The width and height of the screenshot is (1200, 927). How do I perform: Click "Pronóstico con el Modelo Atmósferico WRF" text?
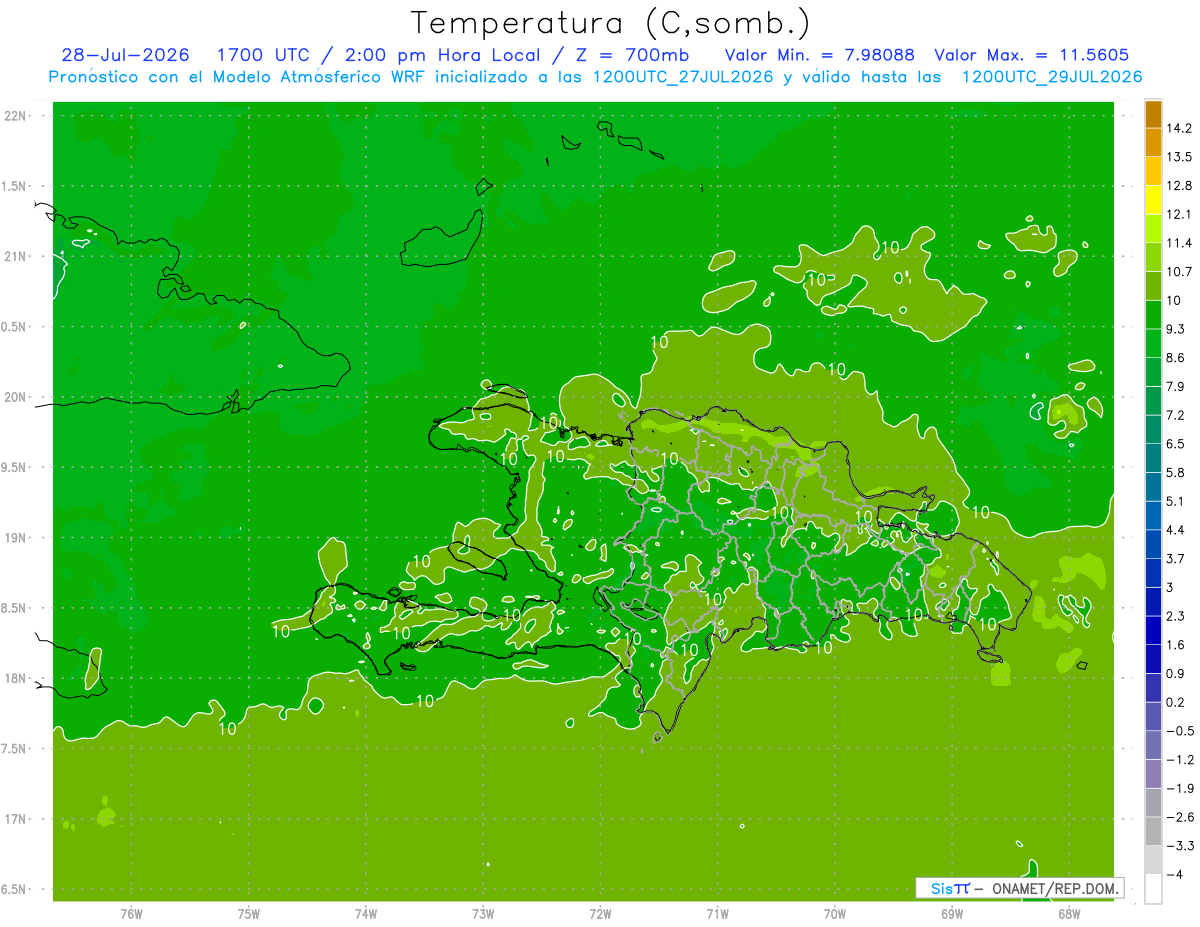[237, 76]
